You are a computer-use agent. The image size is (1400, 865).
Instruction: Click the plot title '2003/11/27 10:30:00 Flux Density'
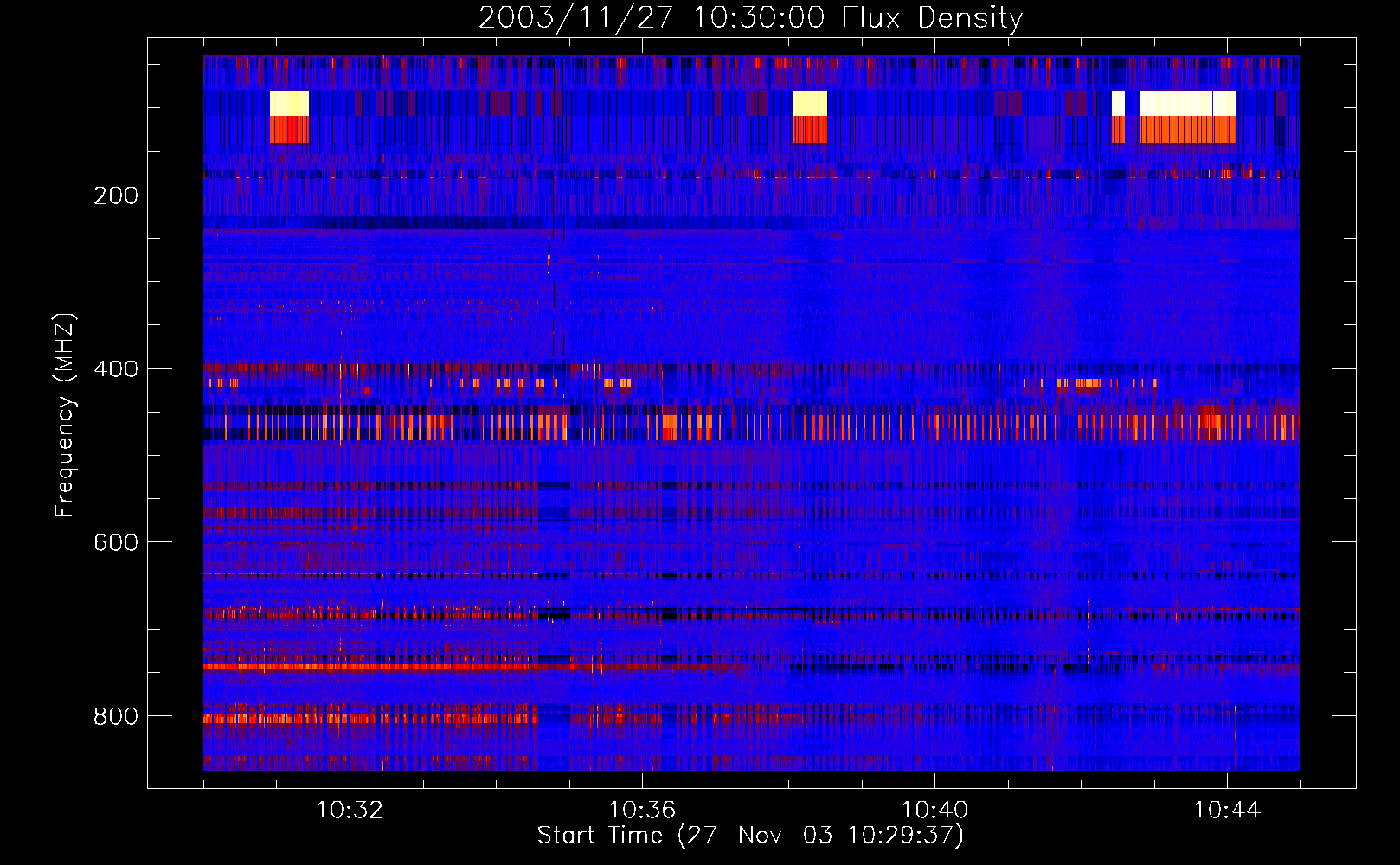[x=750, y=18]
